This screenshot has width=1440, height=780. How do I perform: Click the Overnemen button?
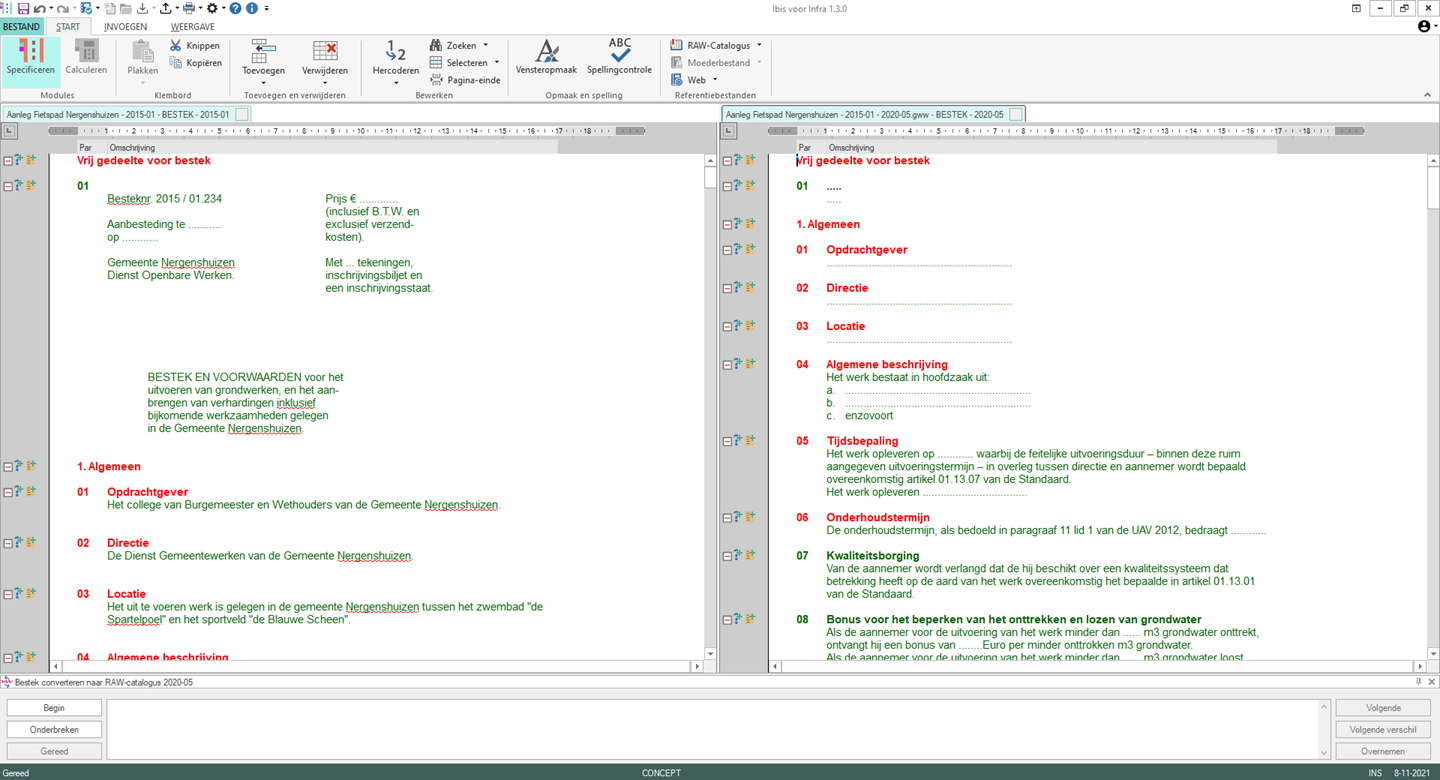pyautogui.click(x=1383, y=751)
